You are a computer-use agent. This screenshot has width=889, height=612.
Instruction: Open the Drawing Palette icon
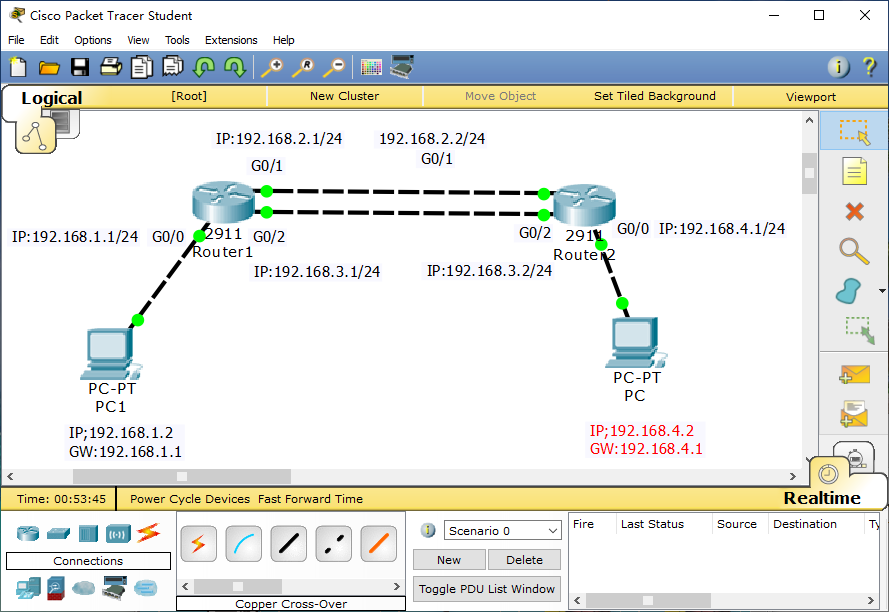pyautogui.click(x=371, y=67)
